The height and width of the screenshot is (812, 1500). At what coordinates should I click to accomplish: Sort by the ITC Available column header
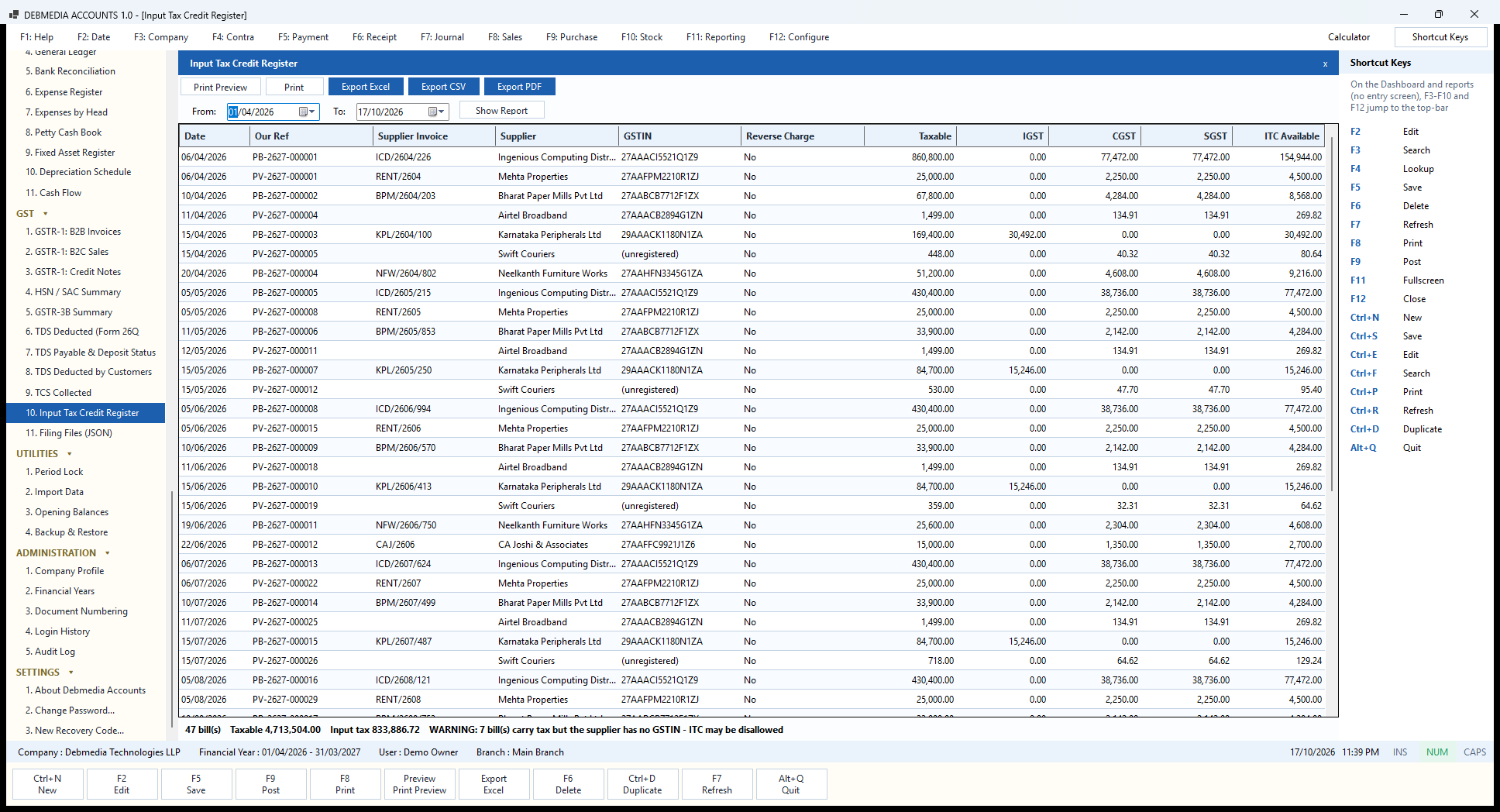click(x=1278, y=136)
